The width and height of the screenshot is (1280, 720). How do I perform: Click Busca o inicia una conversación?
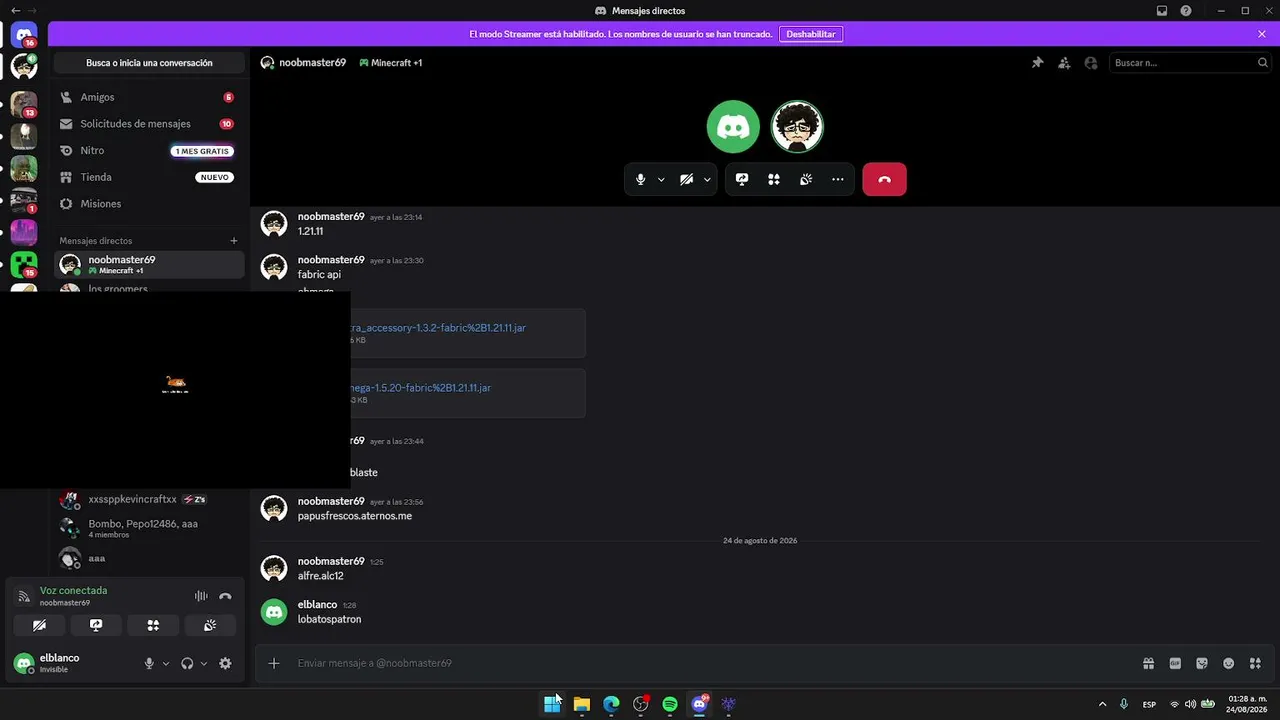(149, 63)
